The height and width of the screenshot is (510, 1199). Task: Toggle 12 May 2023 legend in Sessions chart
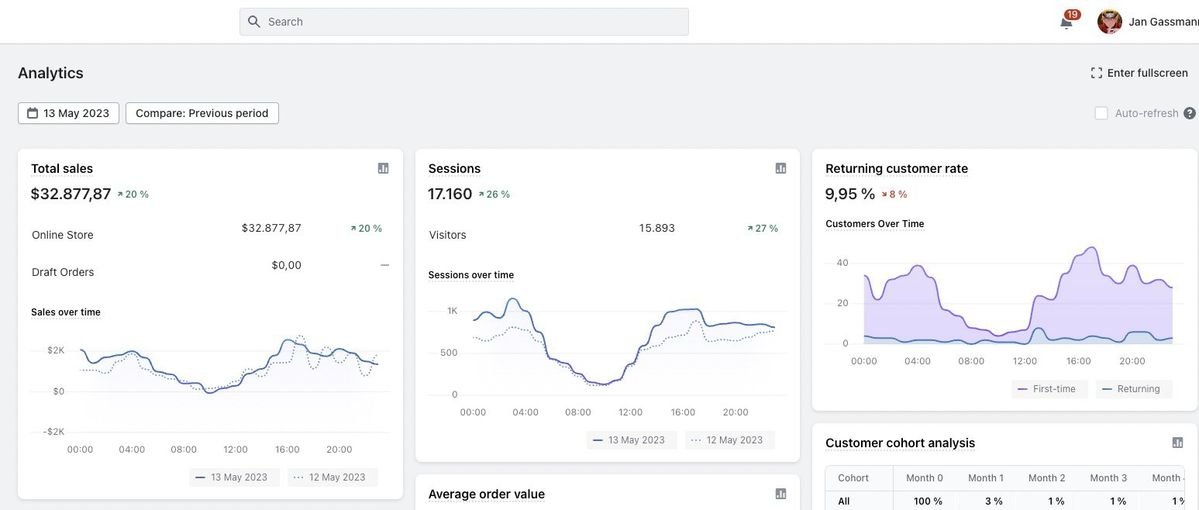(x=728, y=440)
